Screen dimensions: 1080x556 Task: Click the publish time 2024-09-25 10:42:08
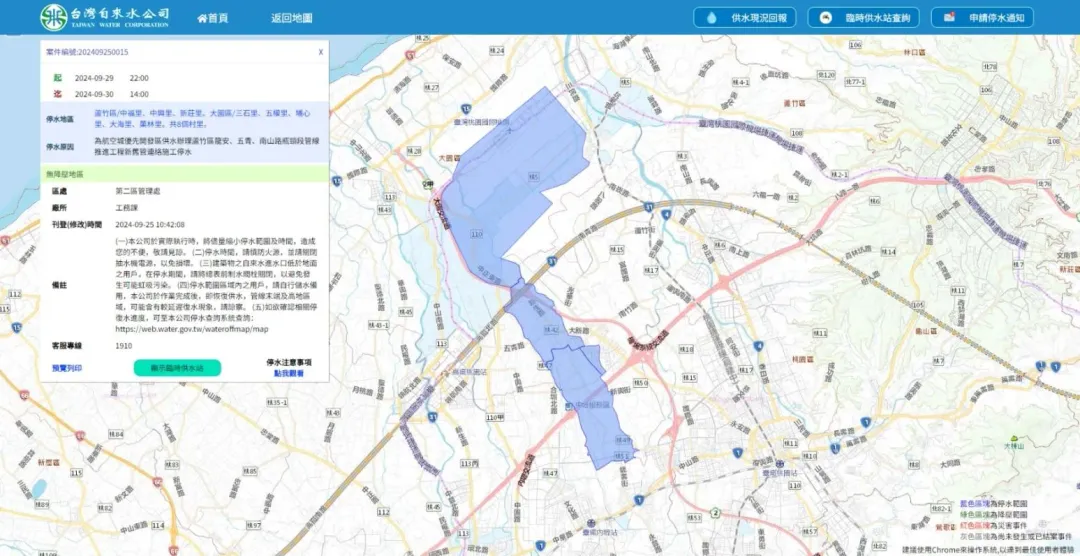[149, 225]
